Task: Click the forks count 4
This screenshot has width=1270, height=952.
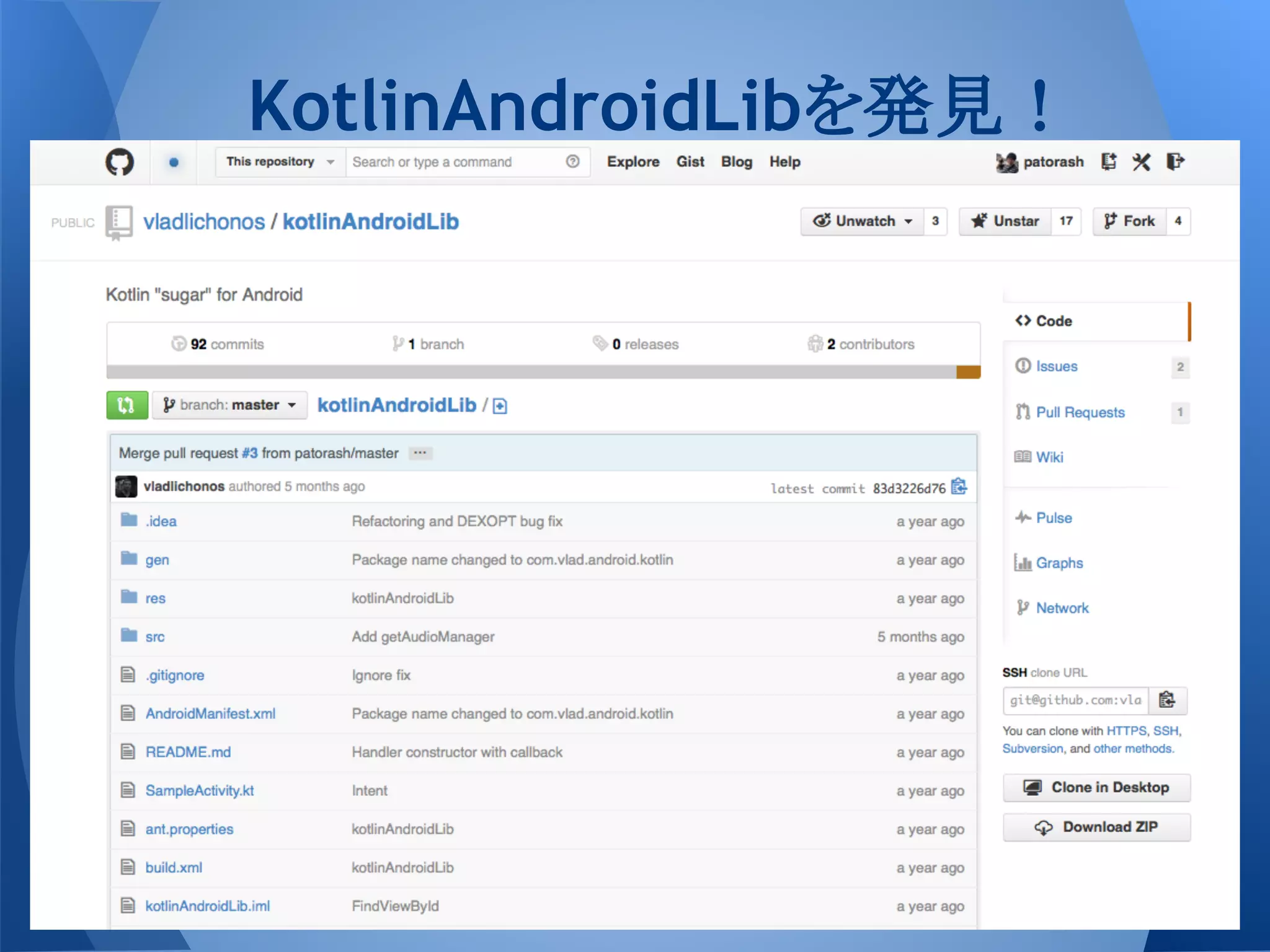Action: (x=1178, y=221)
